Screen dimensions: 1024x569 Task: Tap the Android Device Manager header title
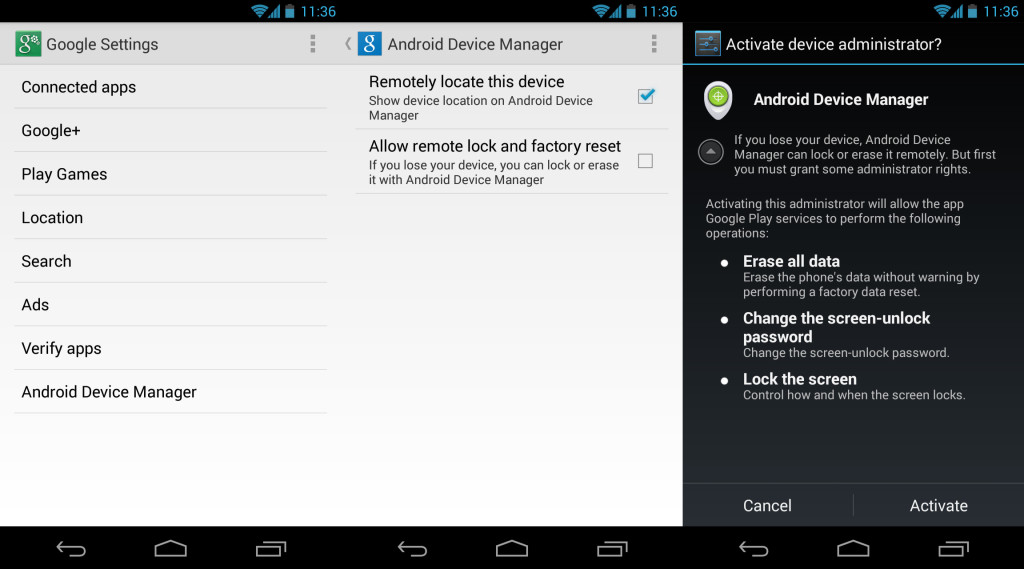coord(475,44)
